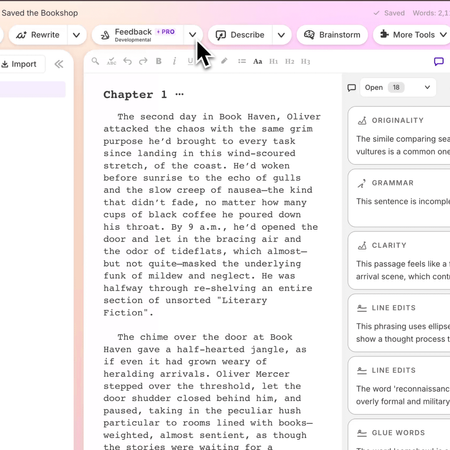Select the highlighted chapter in the left sidebar
Screen dimensions: 450x450
pos(33,89)
